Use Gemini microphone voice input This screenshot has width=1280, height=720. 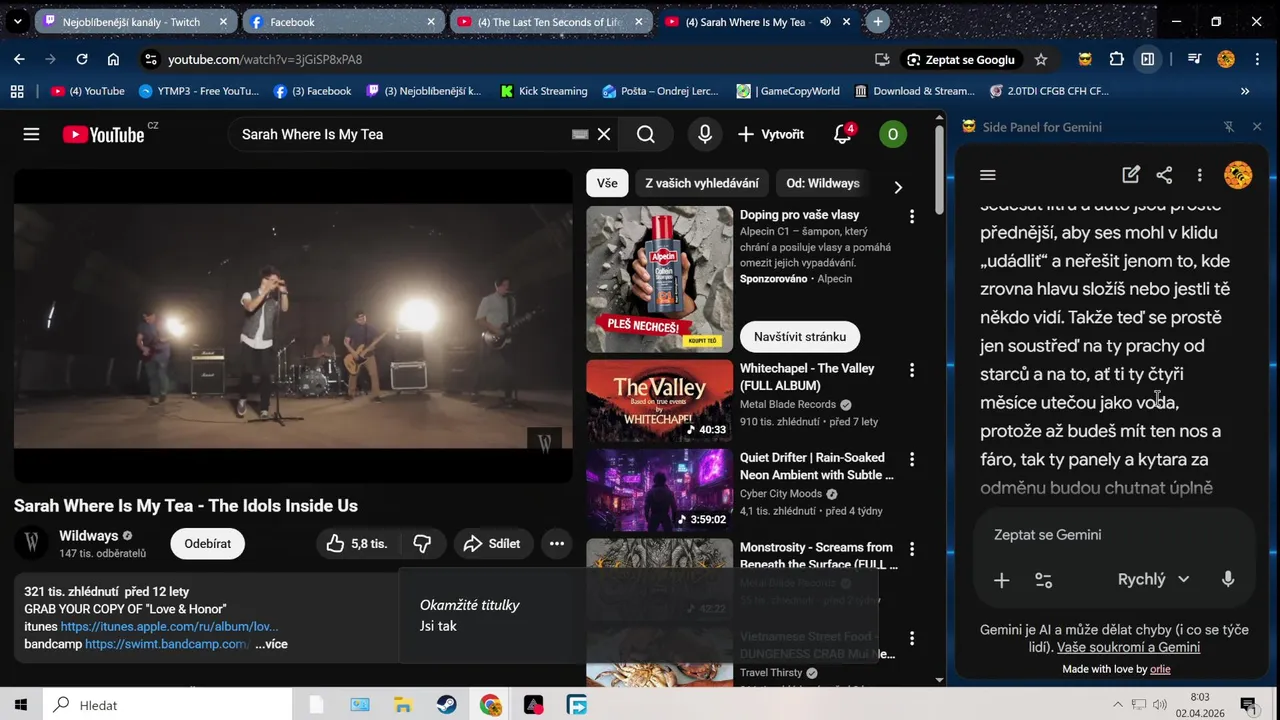click(x=1228, y=579)
